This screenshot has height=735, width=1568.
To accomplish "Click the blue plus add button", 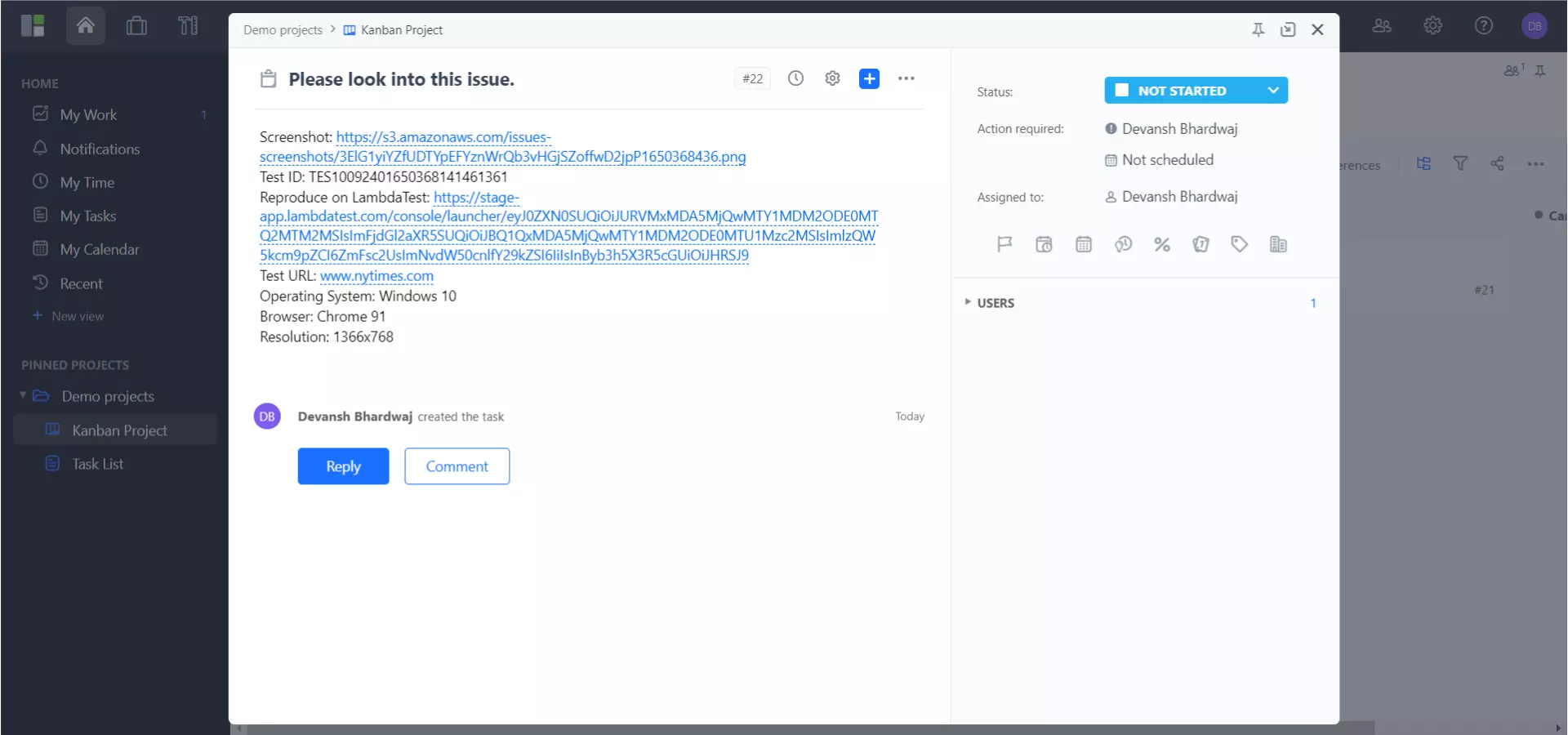I will coord(869,78).
